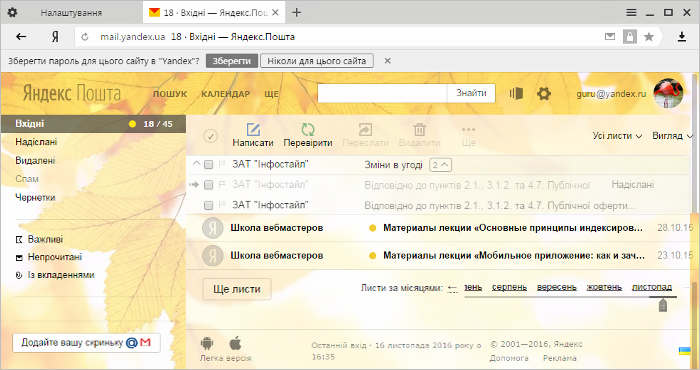The image size is (700, 370).
Task: Click the Перевірити refresh mail icon
Action: (308, 129)
